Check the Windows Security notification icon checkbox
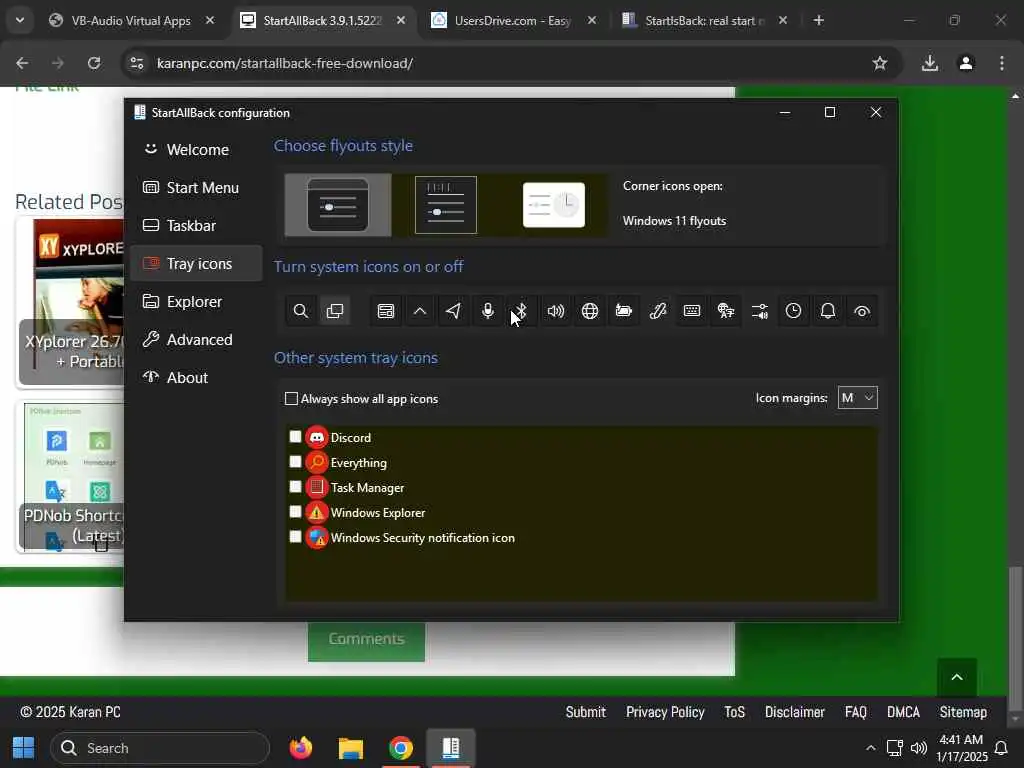This screenshot has width=1024, height=768. (x=295, y=536)
